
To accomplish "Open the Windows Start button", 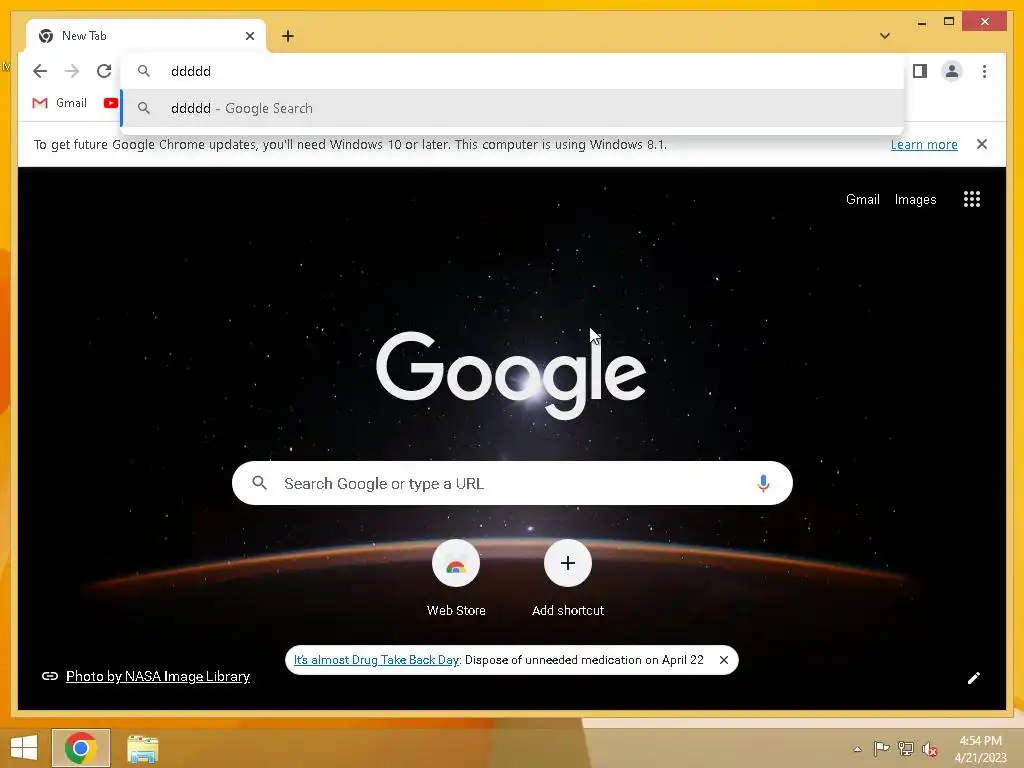I will (24, 748).
